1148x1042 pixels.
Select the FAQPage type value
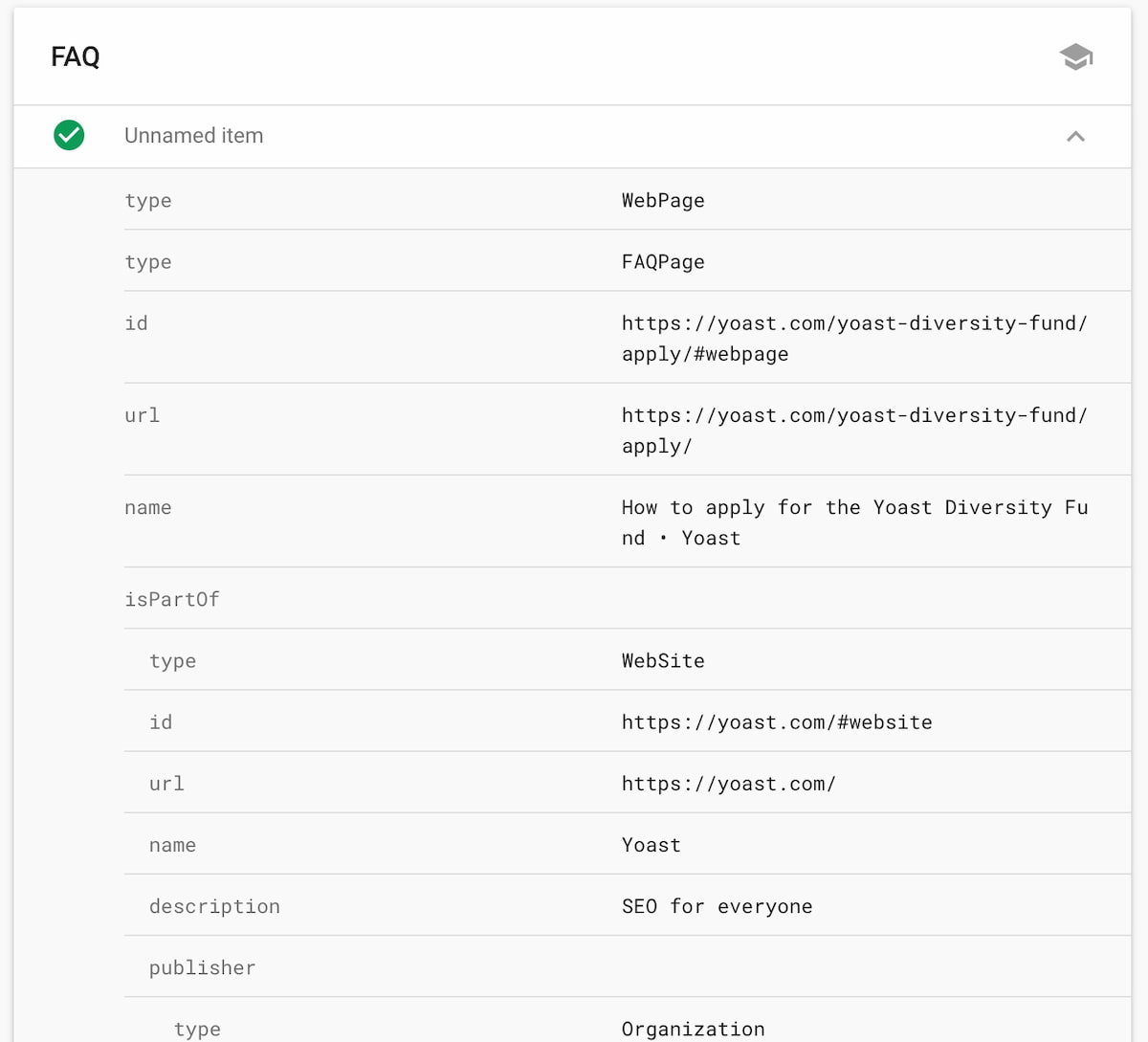(663, 262)
